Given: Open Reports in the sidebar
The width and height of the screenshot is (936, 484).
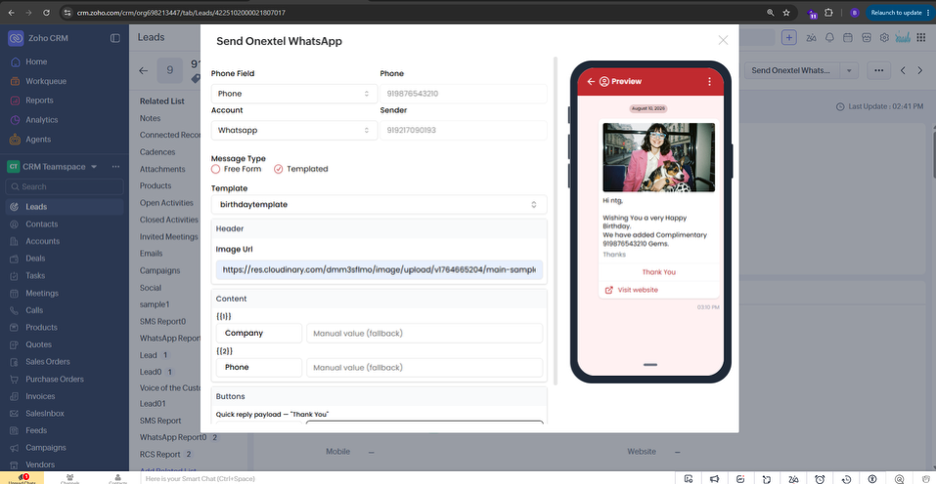Looking at the screenshot, I should [x=39, y=100].
